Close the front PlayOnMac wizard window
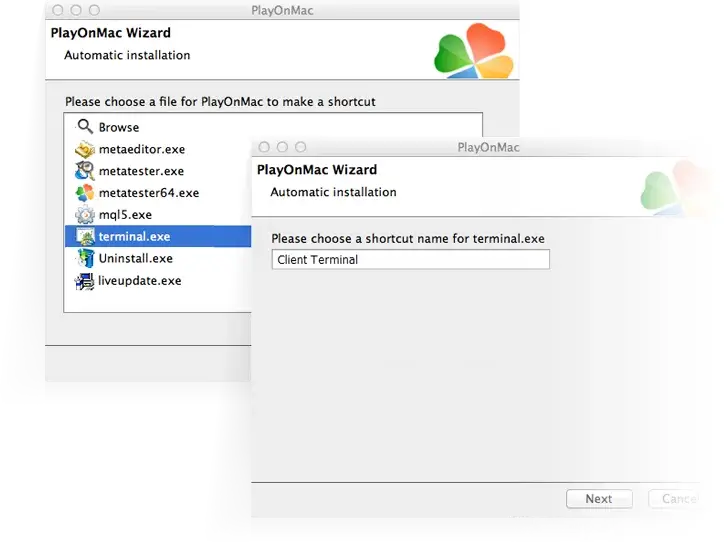 click(265, 147)
